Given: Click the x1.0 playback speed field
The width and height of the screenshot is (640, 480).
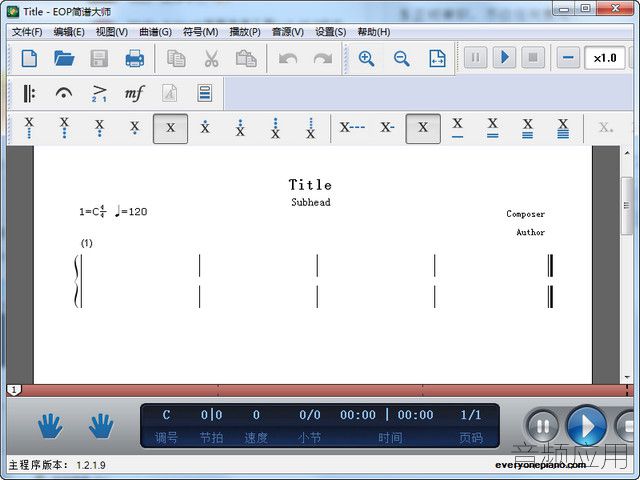Looking at the screenshot, I should [x=604, y=58].
